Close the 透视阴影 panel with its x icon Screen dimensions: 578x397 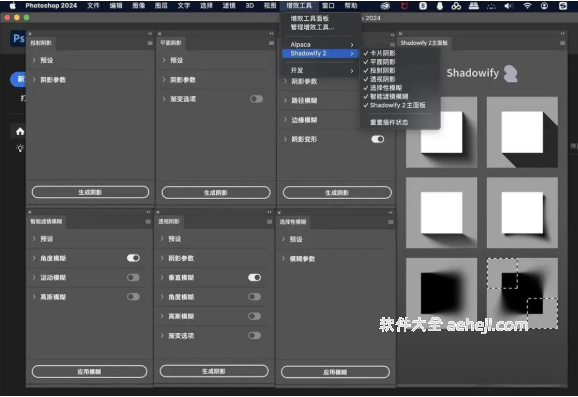point(158,212)
